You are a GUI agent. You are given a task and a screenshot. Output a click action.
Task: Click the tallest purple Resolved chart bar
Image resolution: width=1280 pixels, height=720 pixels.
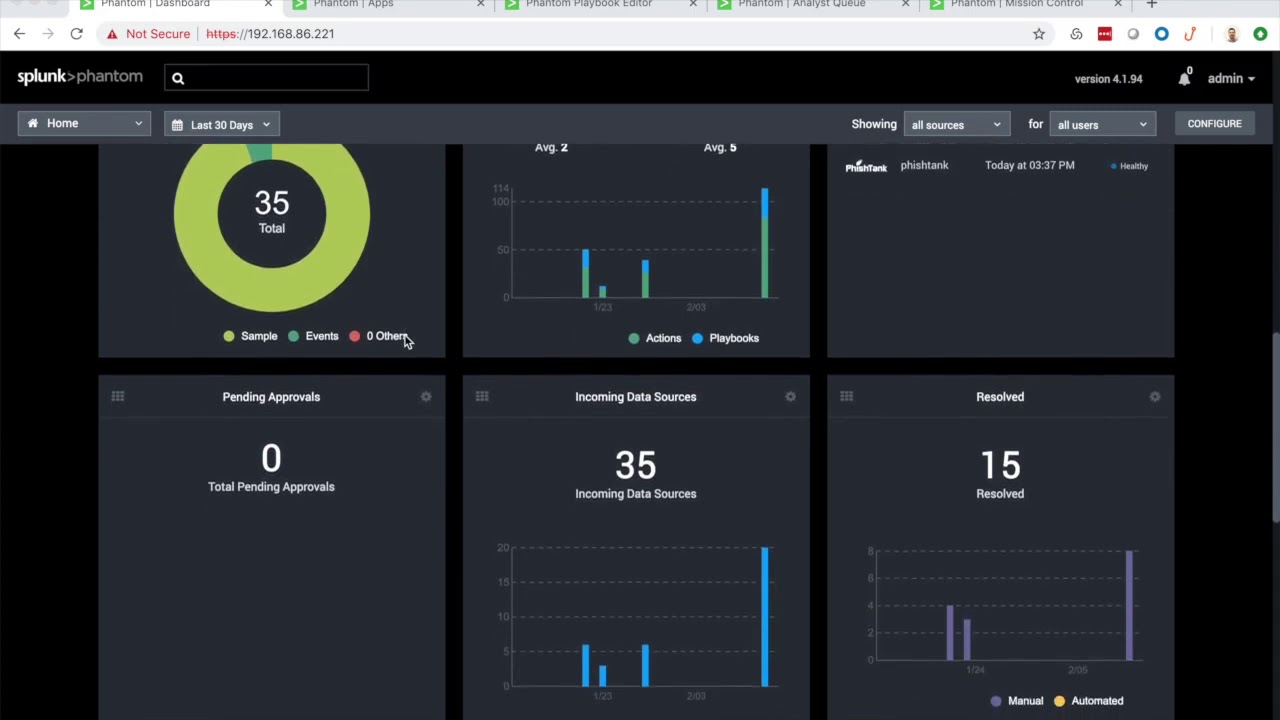click(x=1129, y=605)
